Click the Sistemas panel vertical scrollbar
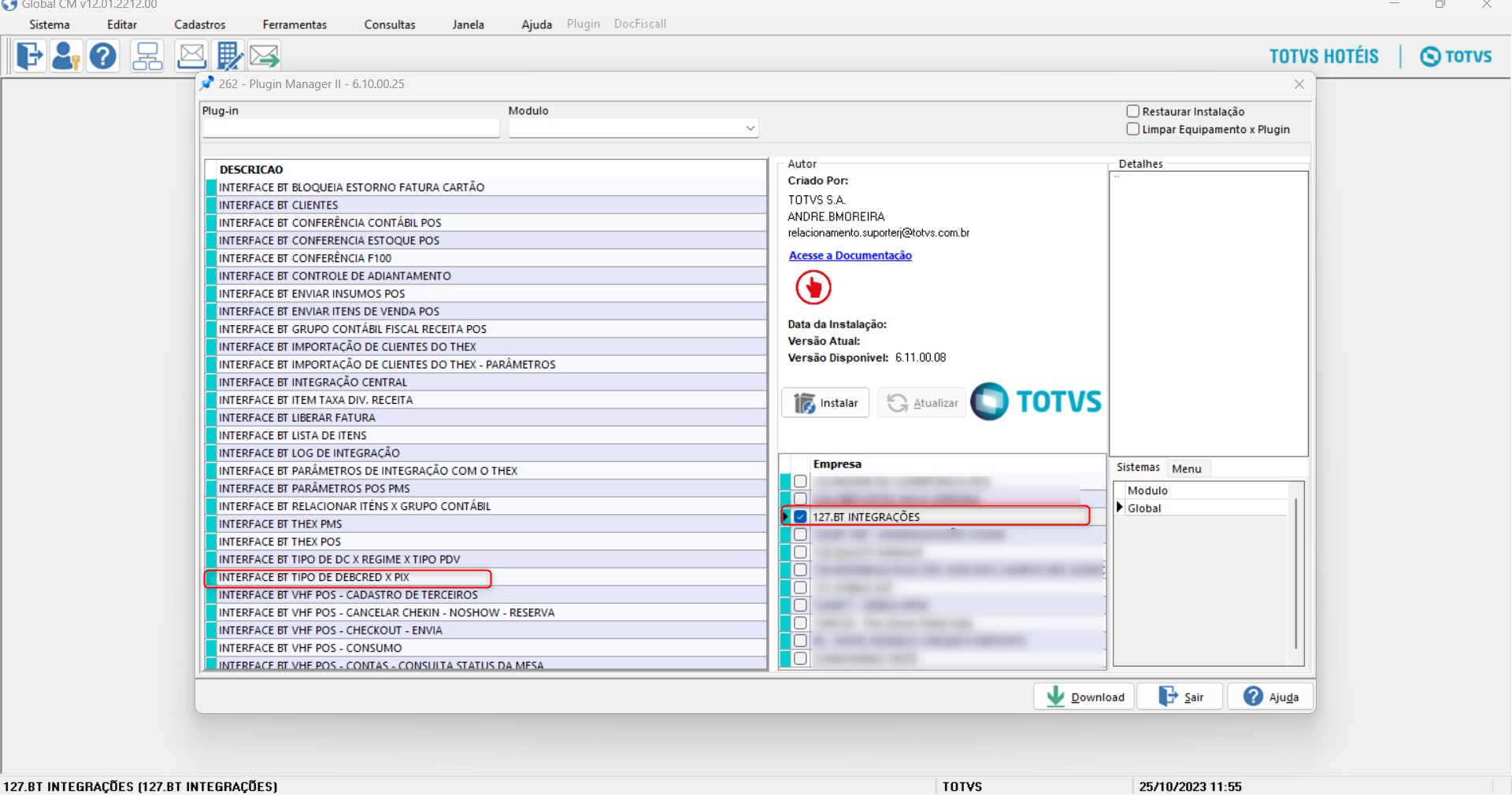1512x795 pixels. [x=1296, y=573]
